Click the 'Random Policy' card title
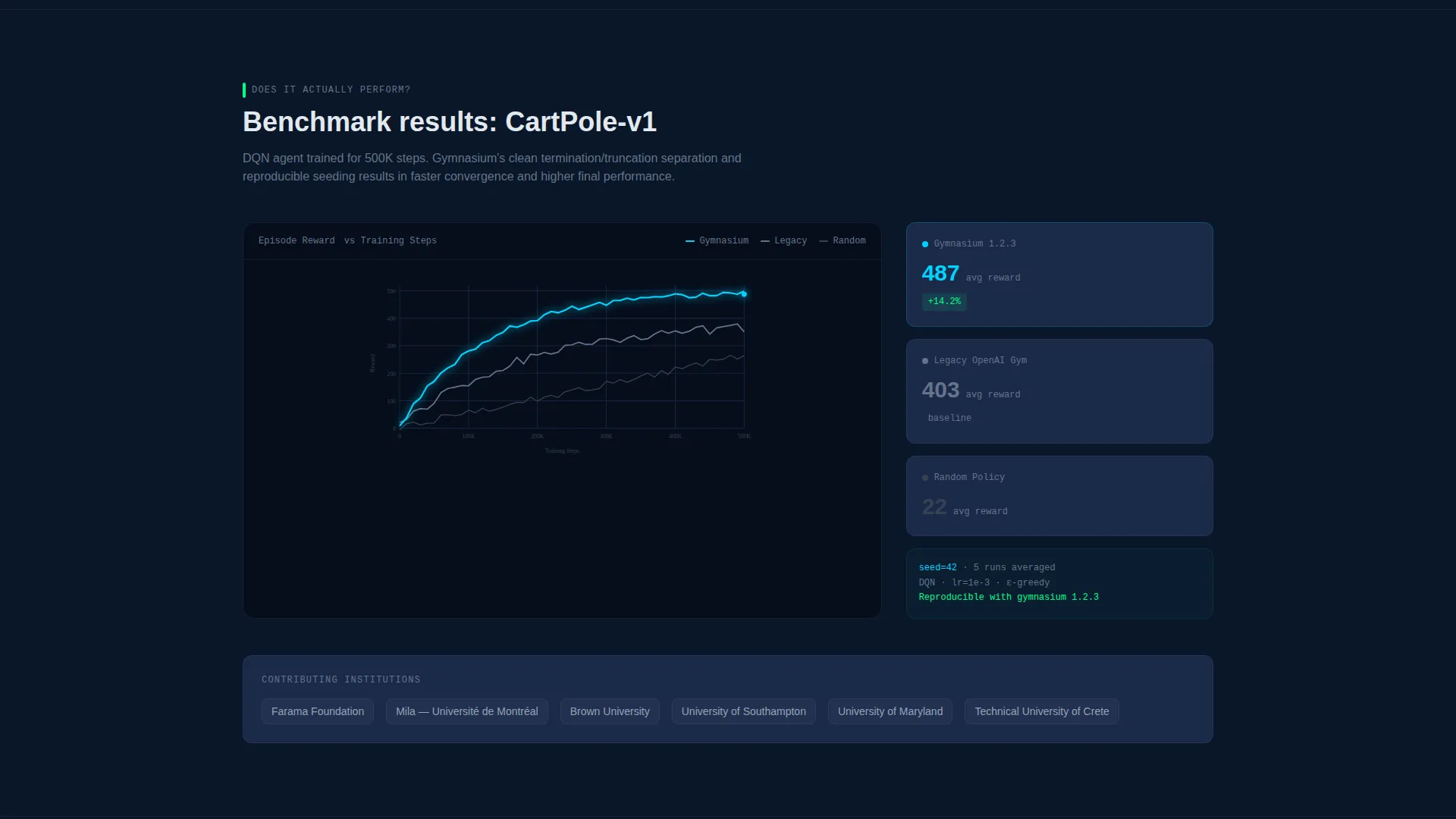The width and height of the screenshot is (1456, 819). point(969,477)
